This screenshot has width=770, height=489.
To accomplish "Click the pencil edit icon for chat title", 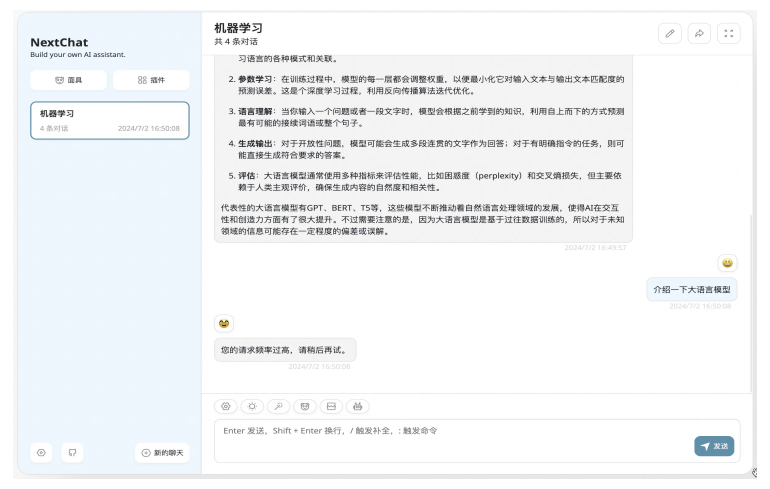I will pos(670,33).
